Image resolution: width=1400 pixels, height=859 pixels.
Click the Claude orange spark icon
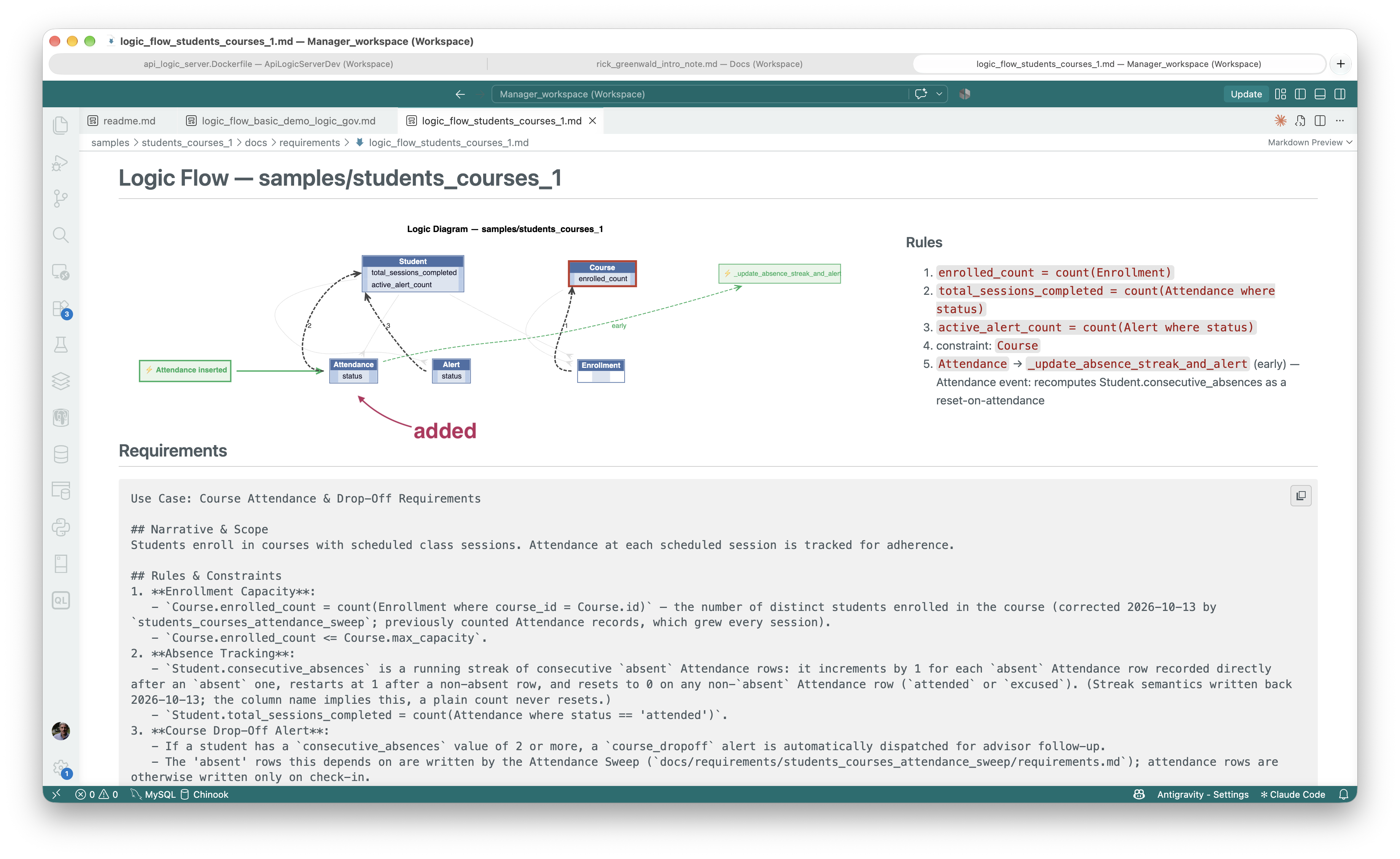[1280, 121]
